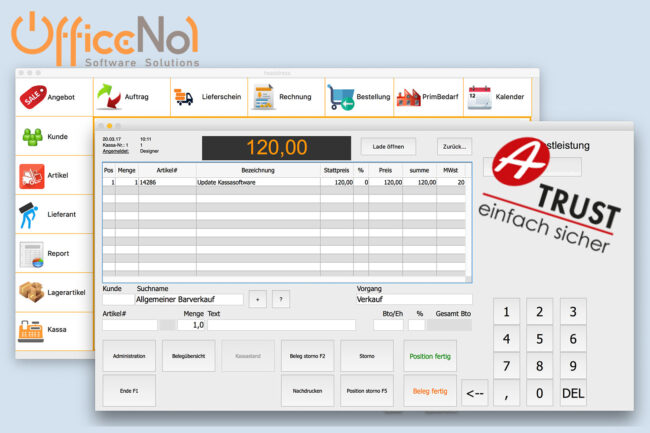Click the orange Beleg fertig button
Viewport: 650px width, 433px height.
coord(430,390)
